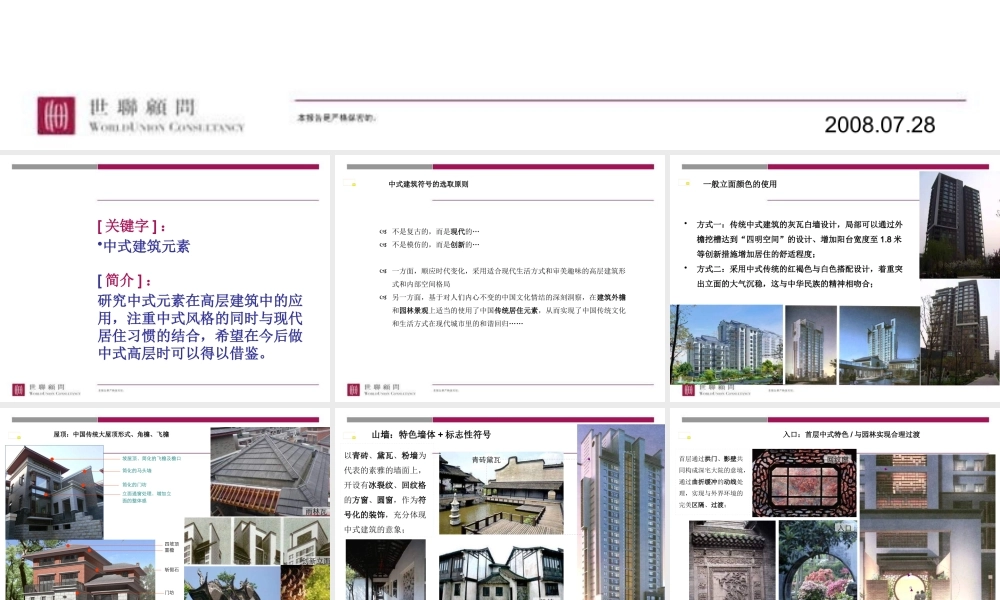Click the red WorldUnion logo in header
The height and width of the screenshot is (600, 1000).
tap(56, 115)
